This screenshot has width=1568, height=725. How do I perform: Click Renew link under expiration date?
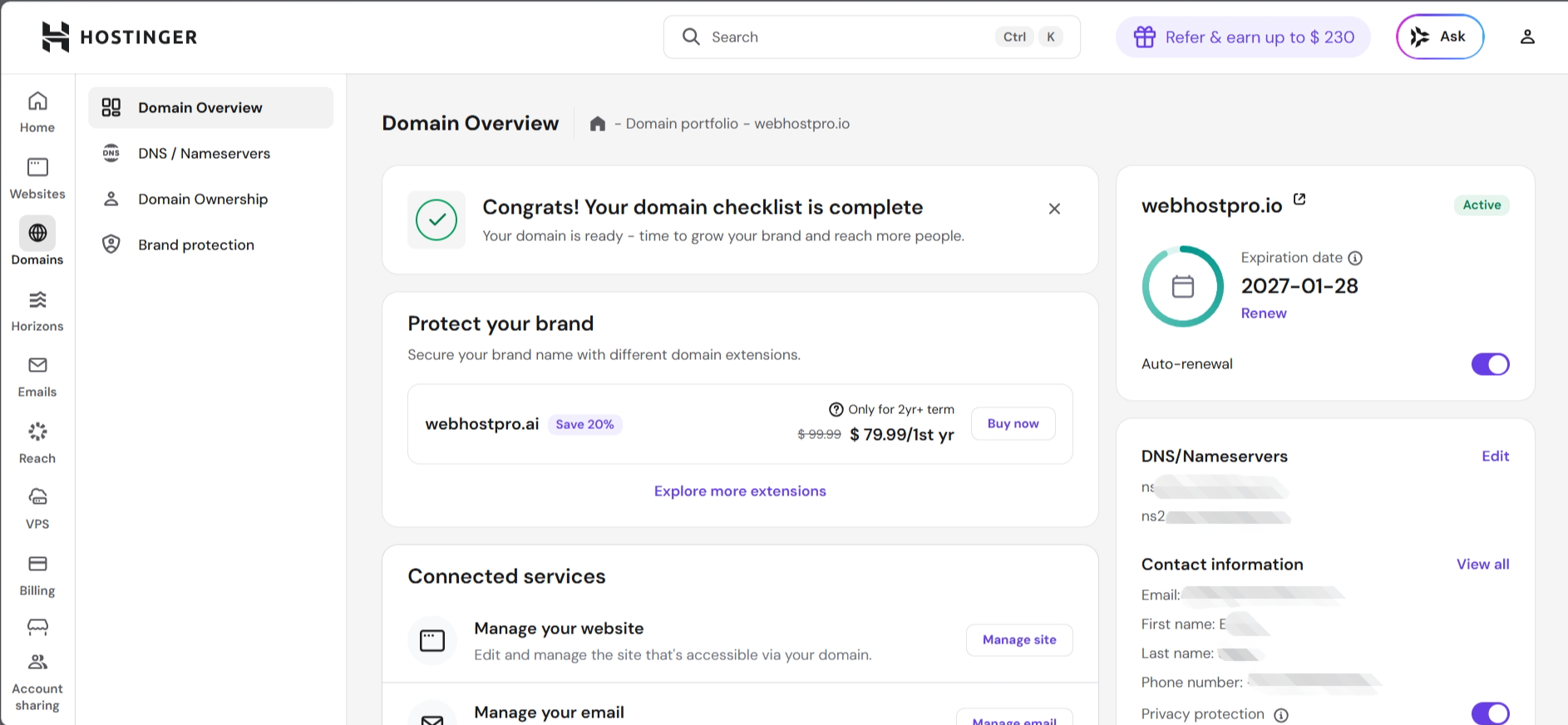1264,313
